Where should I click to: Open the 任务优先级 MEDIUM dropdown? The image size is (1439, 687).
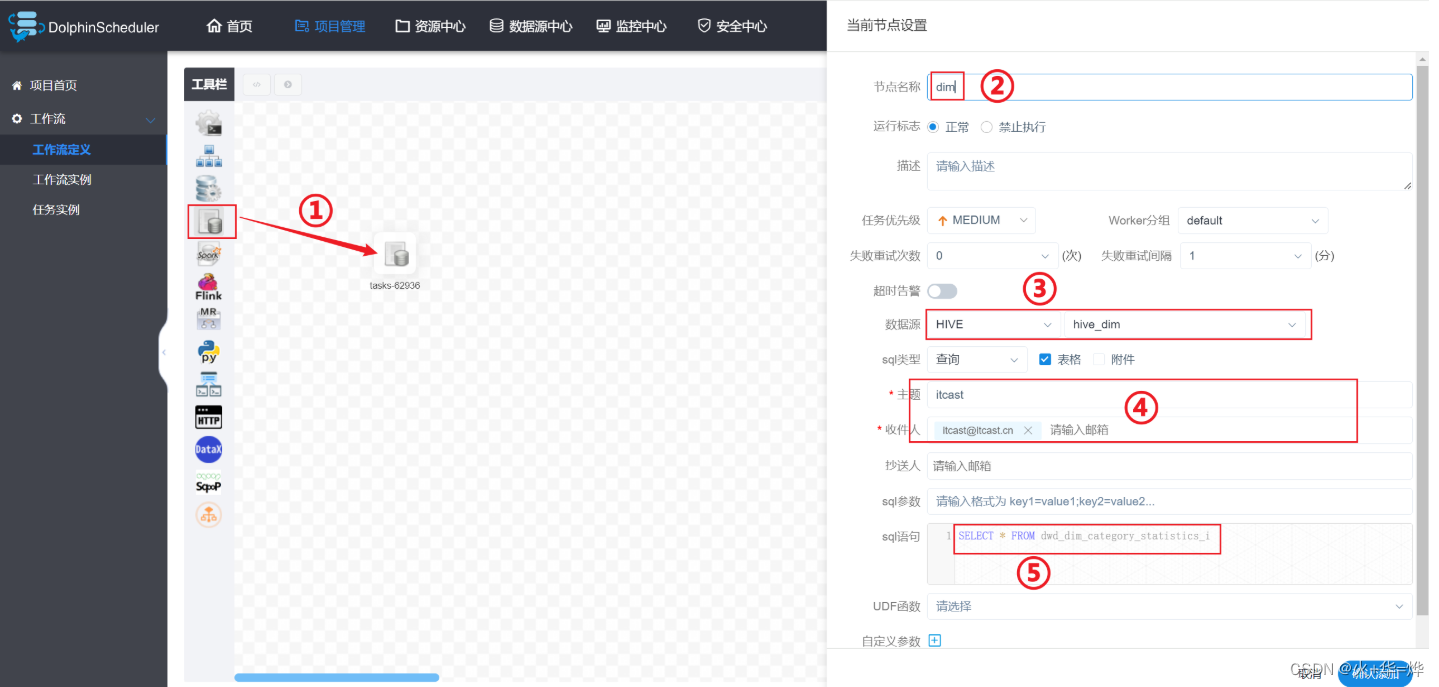coord(981,220)
